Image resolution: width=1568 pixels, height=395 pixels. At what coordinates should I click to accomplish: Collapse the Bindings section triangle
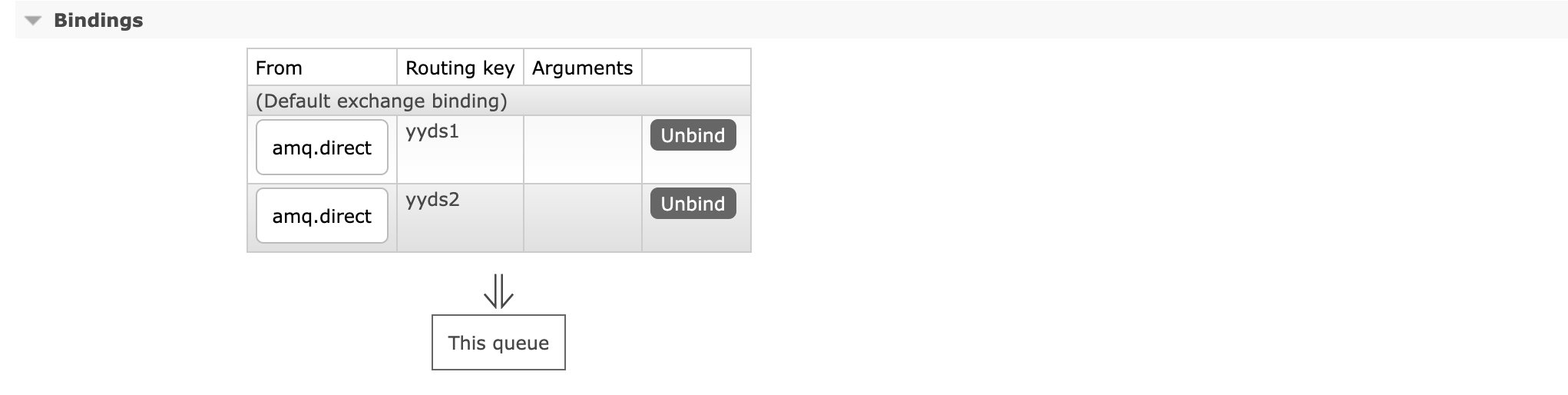[32, 21]
